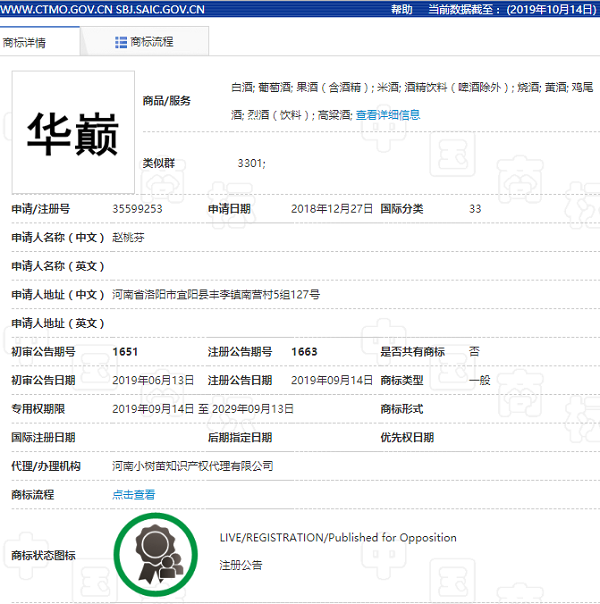Click the 商品/服务 field label

pos(167,101)
